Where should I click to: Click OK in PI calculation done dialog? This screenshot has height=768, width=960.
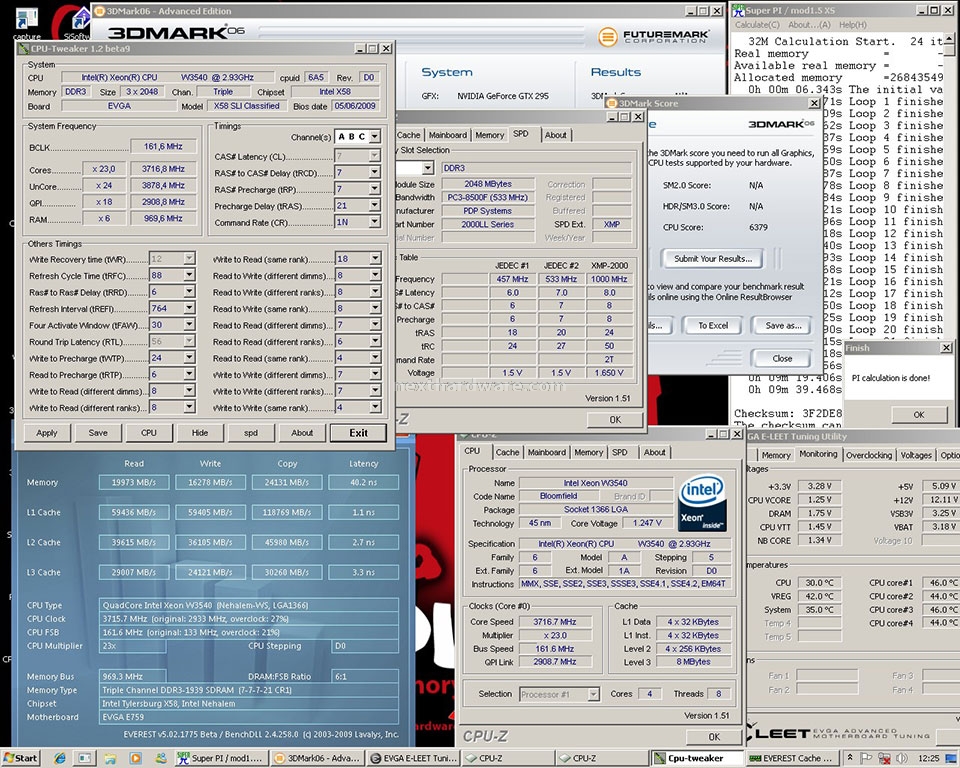coord(918,415)
